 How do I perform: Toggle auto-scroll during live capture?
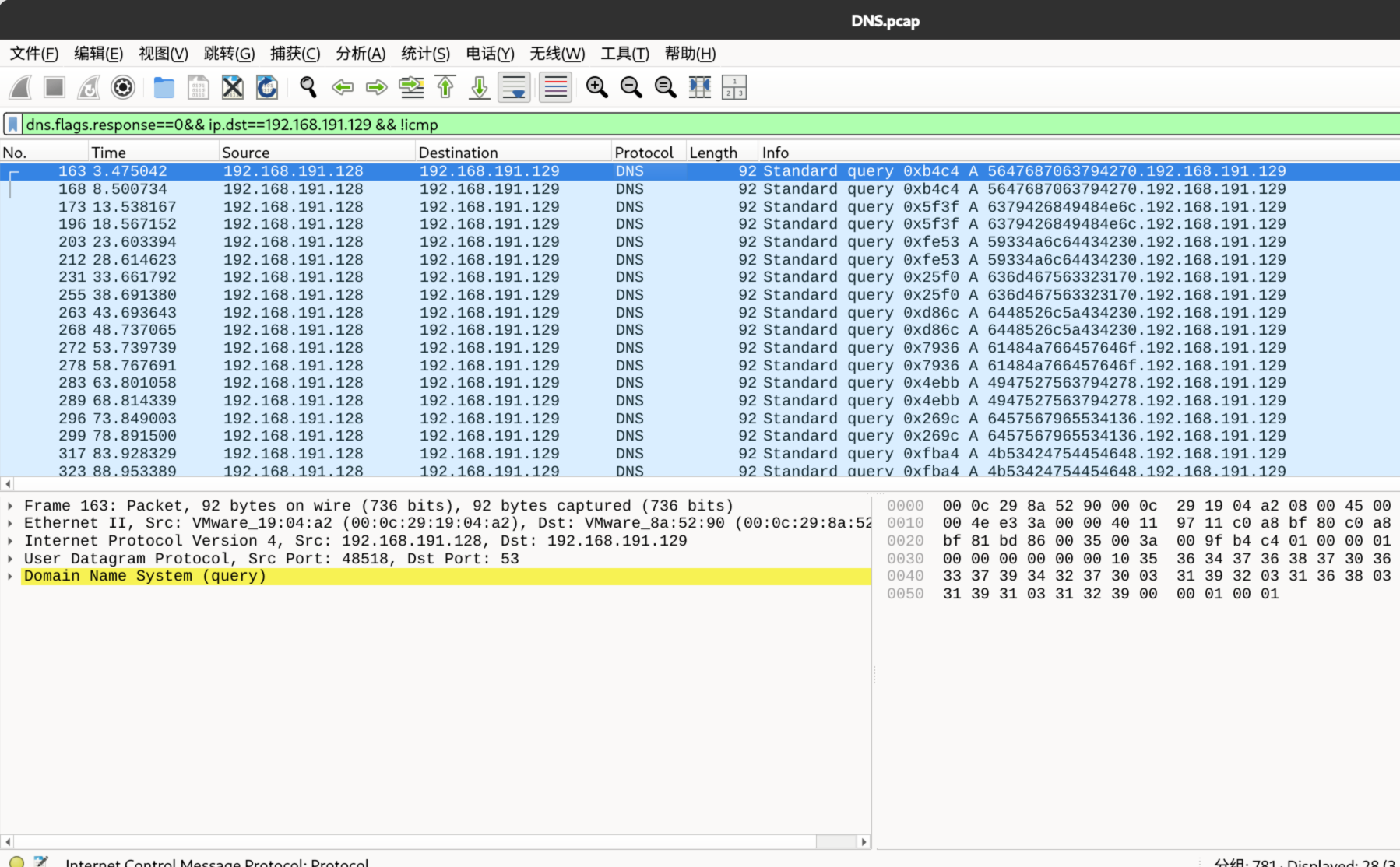click(x=514, y=87)
